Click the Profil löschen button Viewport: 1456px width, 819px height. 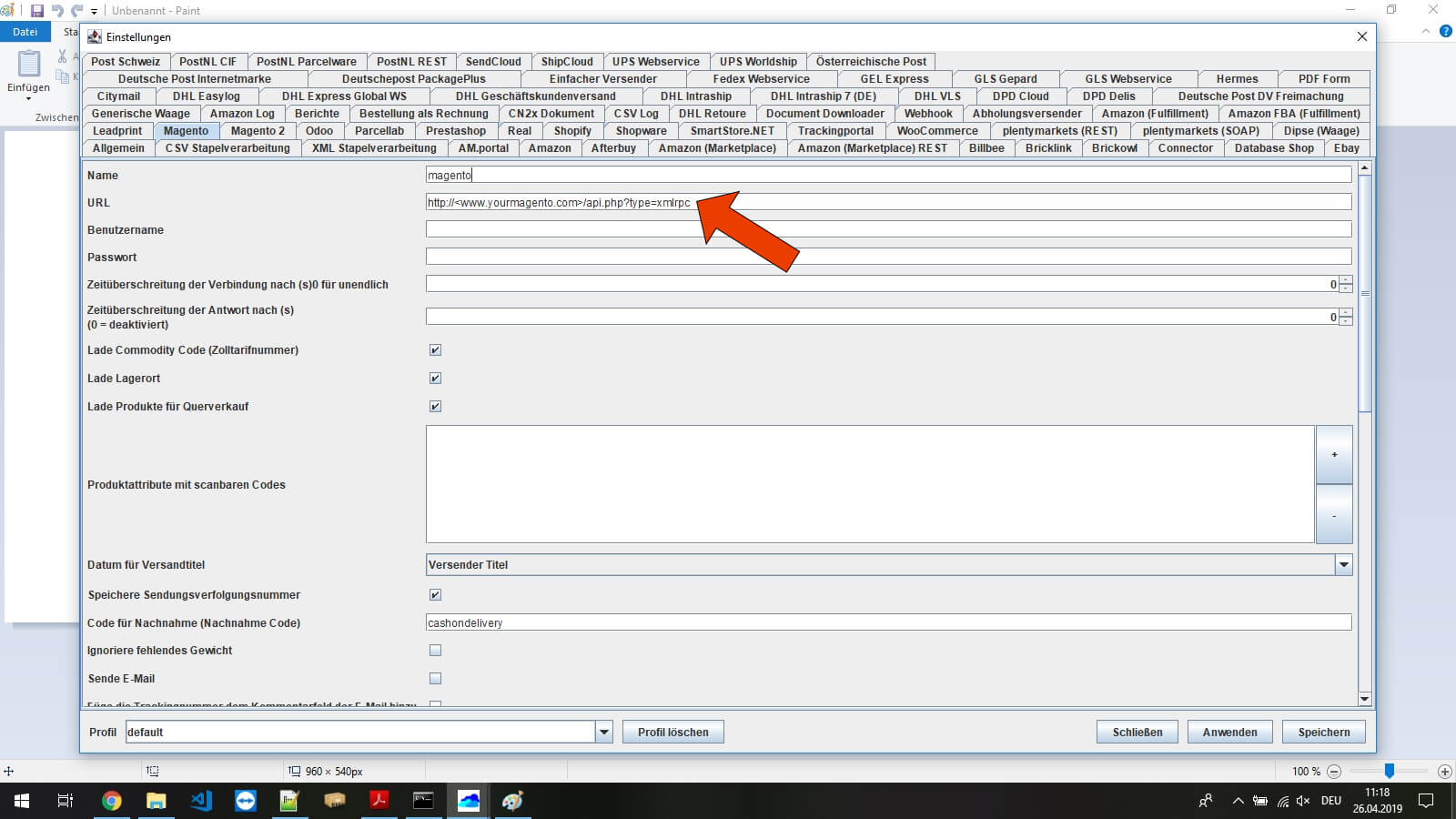click(672, 732)
